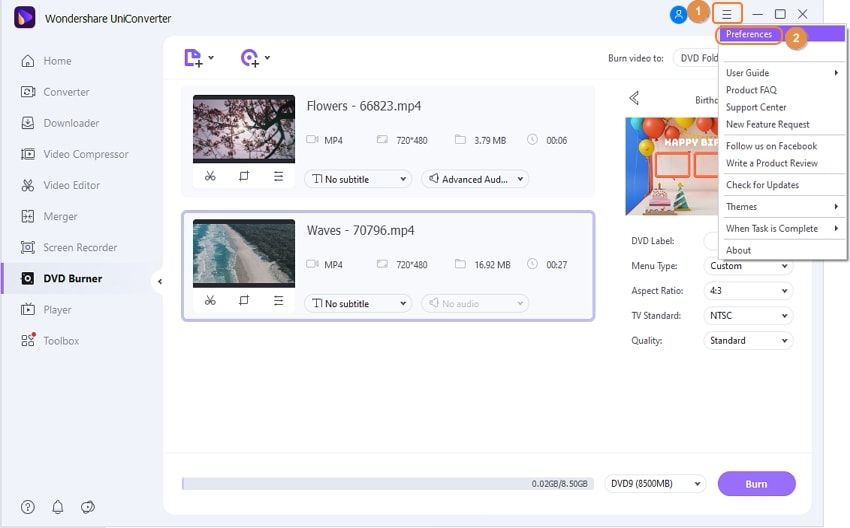
Task: Open When Task is Complete submenu
Action: pos(782,228)
